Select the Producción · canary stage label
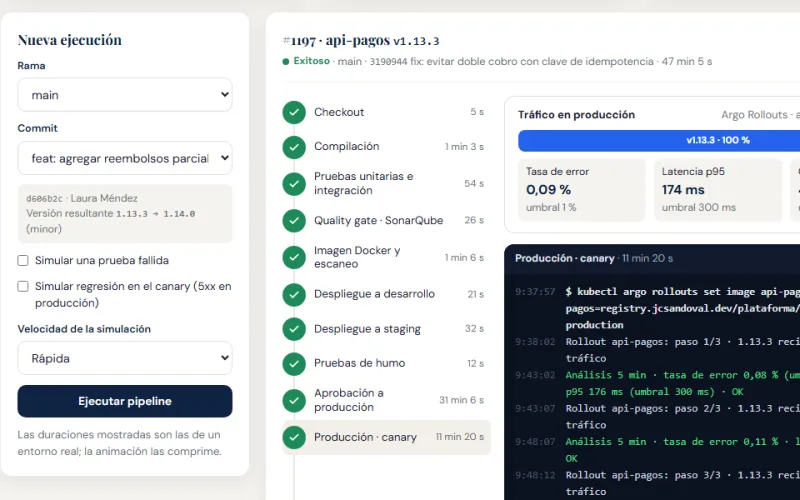Viewport: 800px width, 500px height. (365, 437)
